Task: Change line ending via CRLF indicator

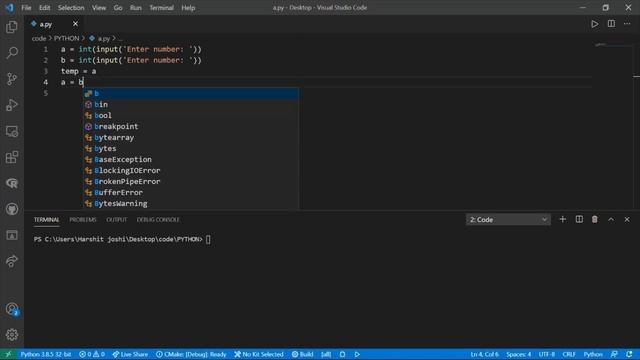Action: pos(569,354)
